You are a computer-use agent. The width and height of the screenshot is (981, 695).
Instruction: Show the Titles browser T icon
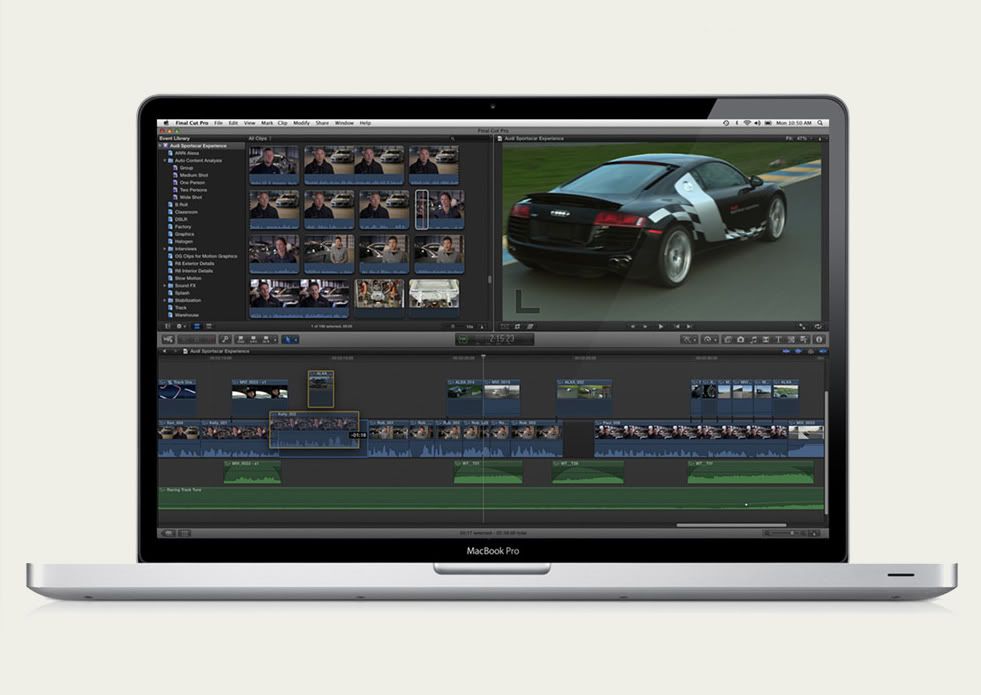click(778, 340)
